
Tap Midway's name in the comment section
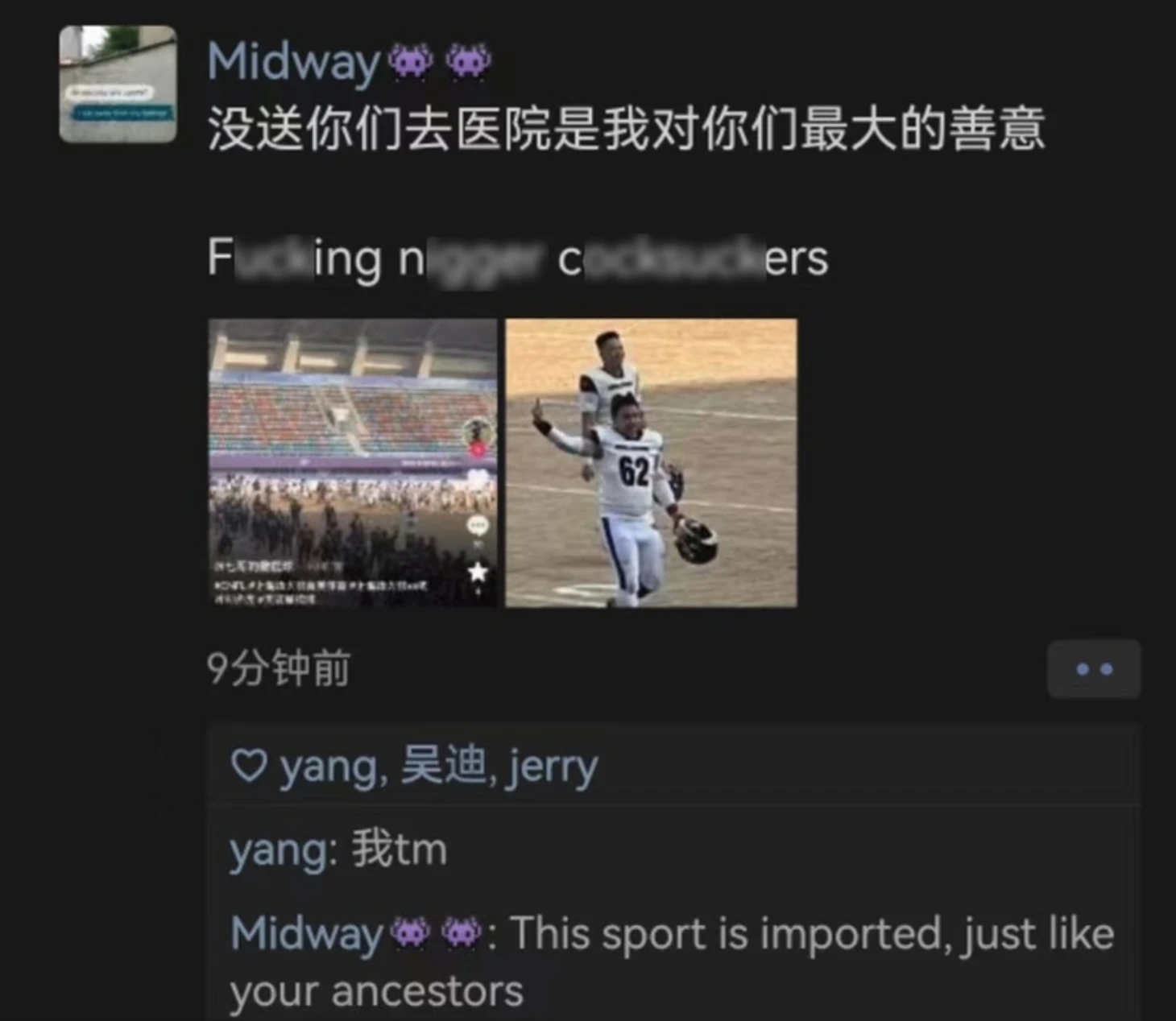(x=306, y=934)
